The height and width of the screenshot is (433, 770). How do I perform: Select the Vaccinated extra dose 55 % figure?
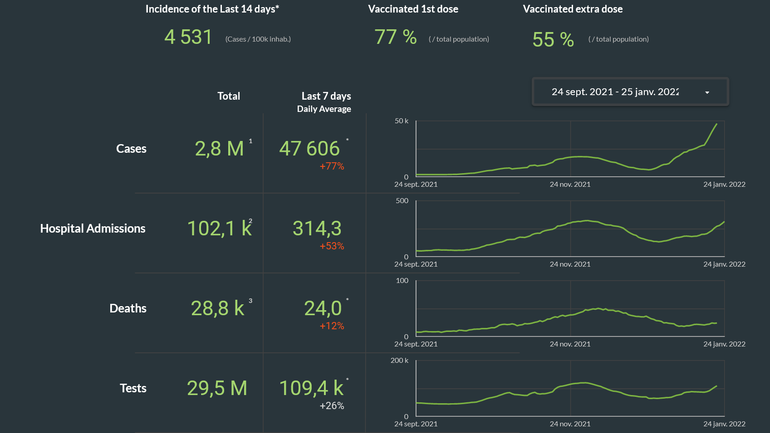click(x=553, y=39)
